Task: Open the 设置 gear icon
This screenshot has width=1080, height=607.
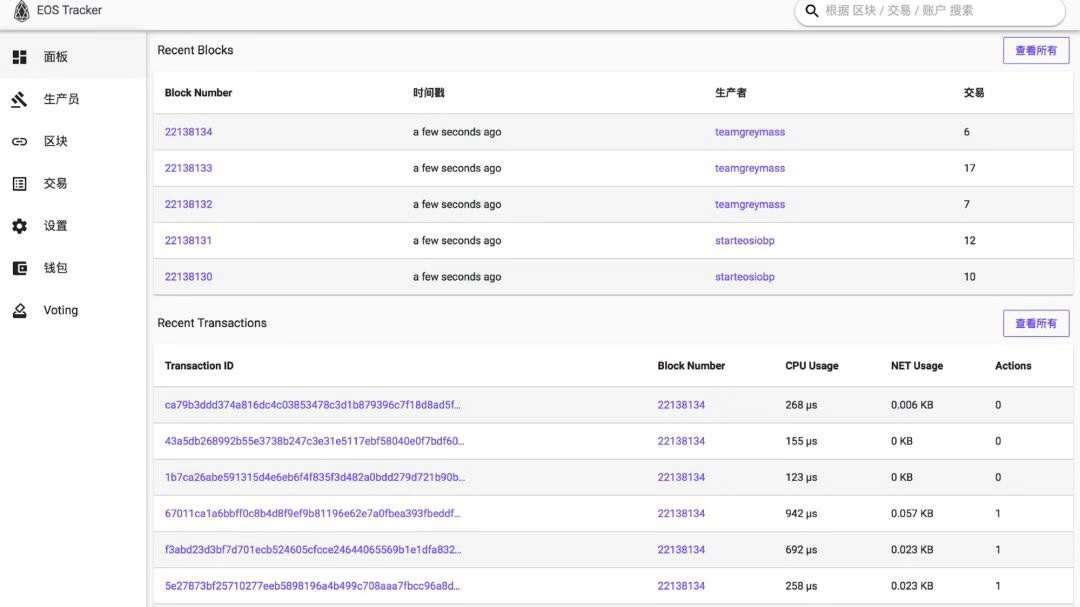Action: pos(19,226)
